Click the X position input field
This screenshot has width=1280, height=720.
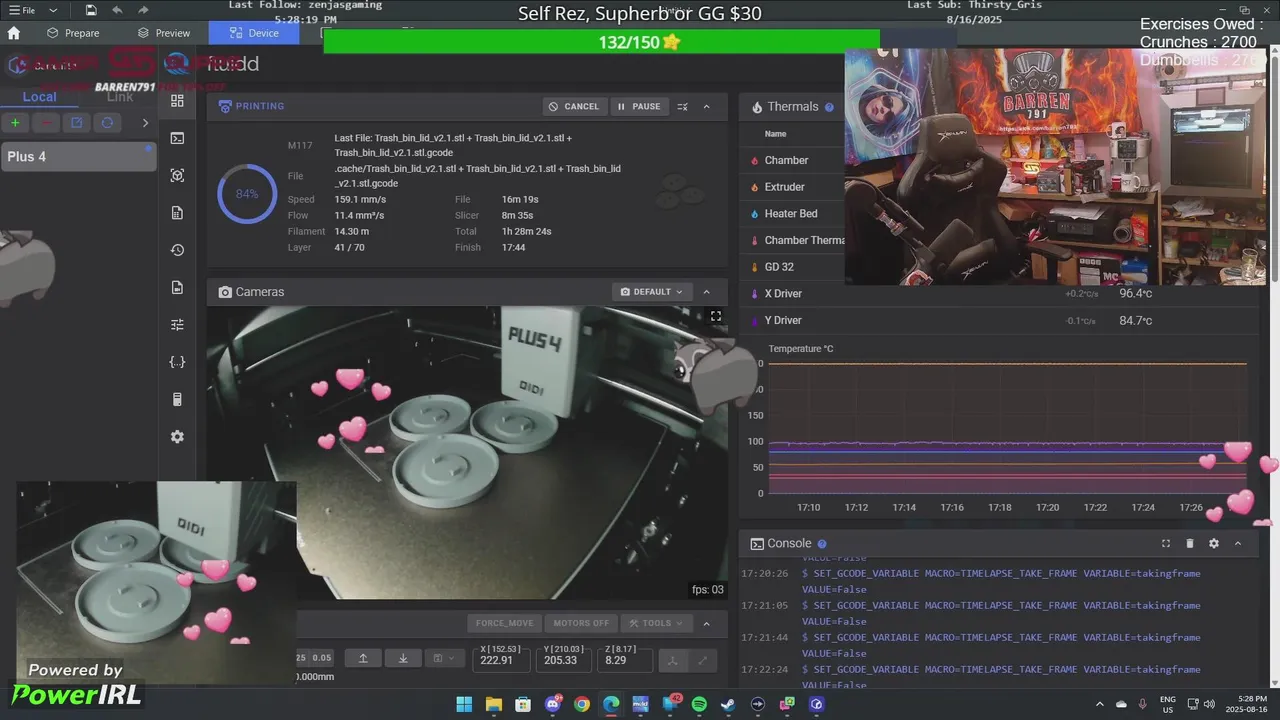(501, 659)
